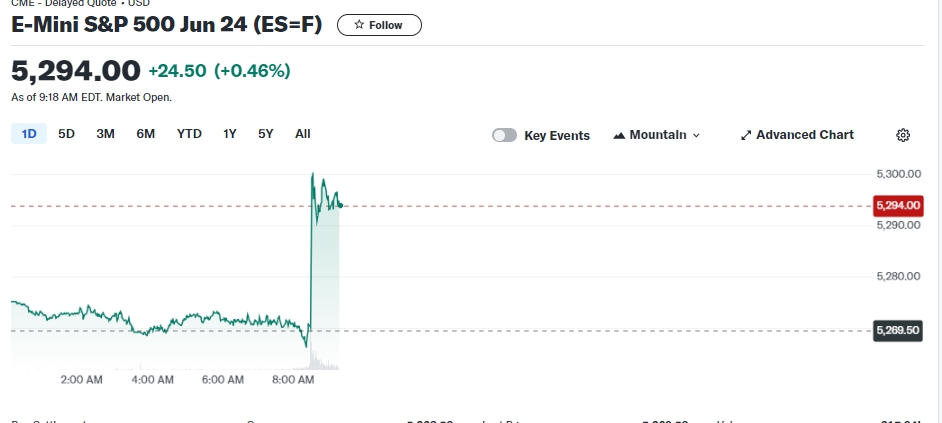This screenshot has width=942, height=423.
Task: Click the chart's latest price endpoint dot
Action: point(341,205)
